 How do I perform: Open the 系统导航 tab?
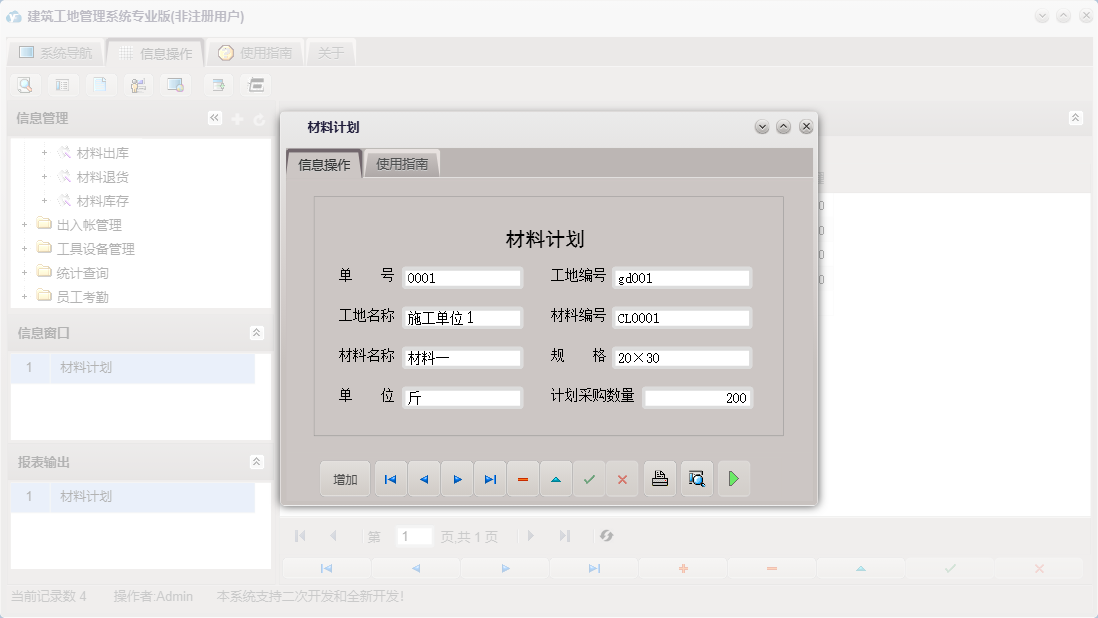[58, 52]
